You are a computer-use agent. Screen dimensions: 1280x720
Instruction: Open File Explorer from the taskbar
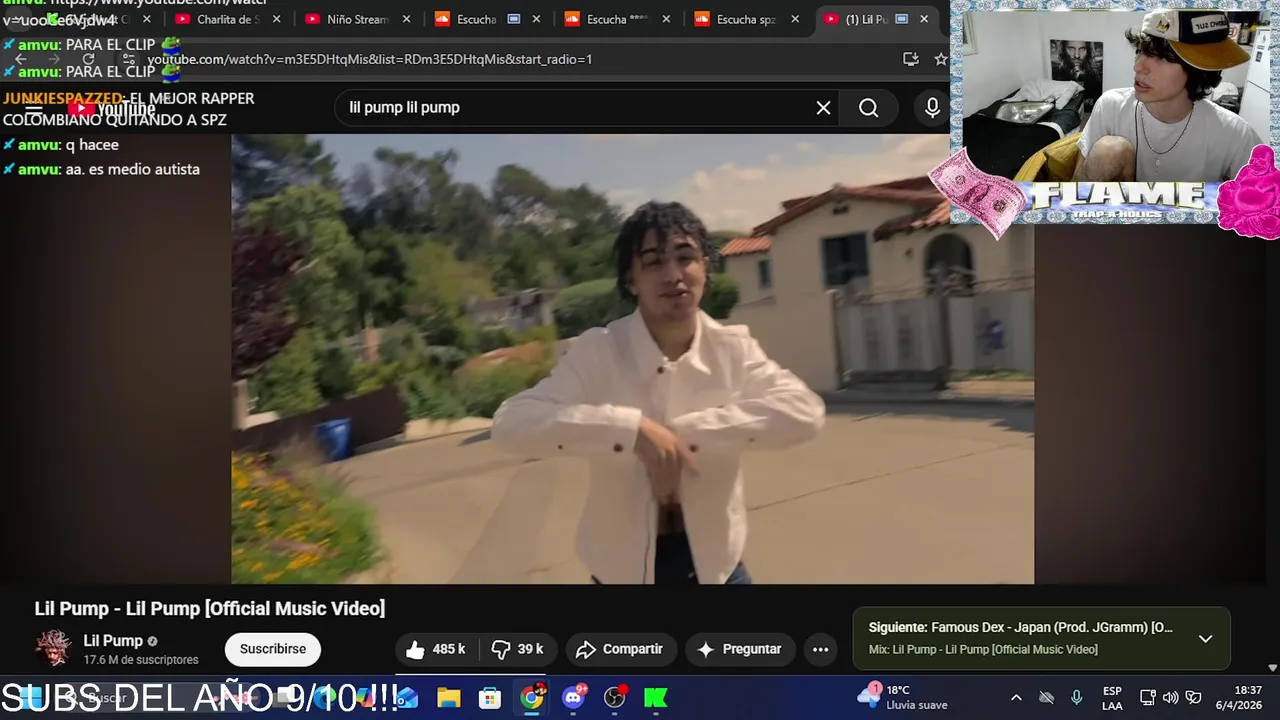click(448, 698)
